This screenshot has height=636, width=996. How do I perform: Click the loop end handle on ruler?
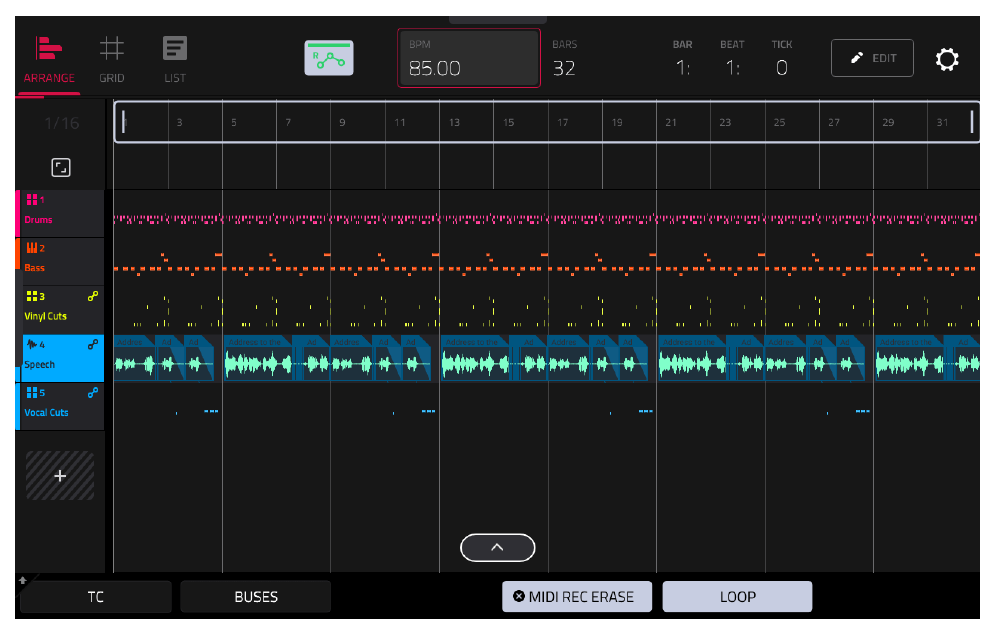pos(971,121)
